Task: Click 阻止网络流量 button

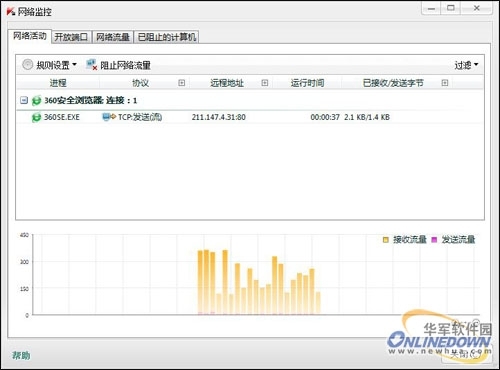Action: (x=125, y=65)
